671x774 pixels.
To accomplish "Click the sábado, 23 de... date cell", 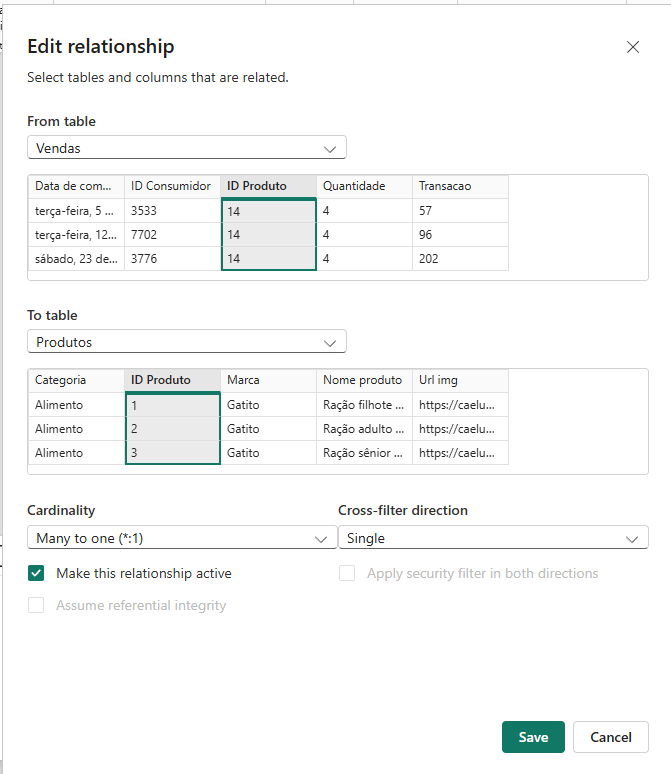I will click(77, 259).
